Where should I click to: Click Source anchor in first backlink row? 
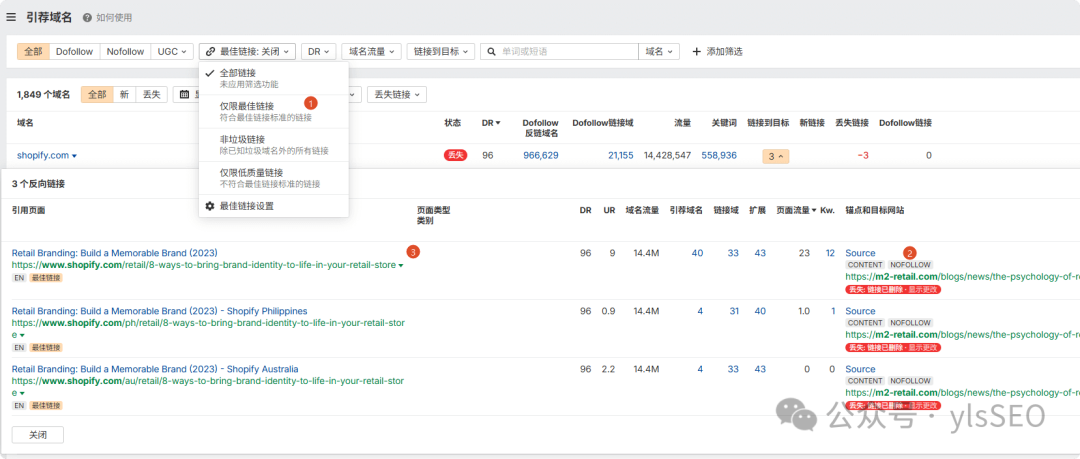pyautogui.click(x=860, y=253)
